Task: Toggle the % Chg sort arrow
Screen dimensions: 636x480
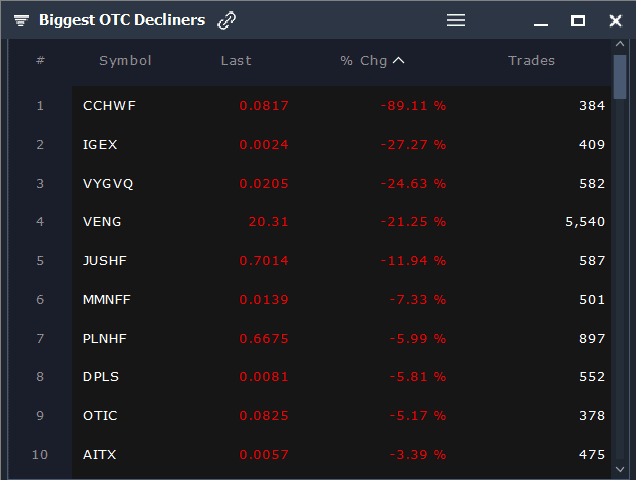Action: [x=399, y=61]
